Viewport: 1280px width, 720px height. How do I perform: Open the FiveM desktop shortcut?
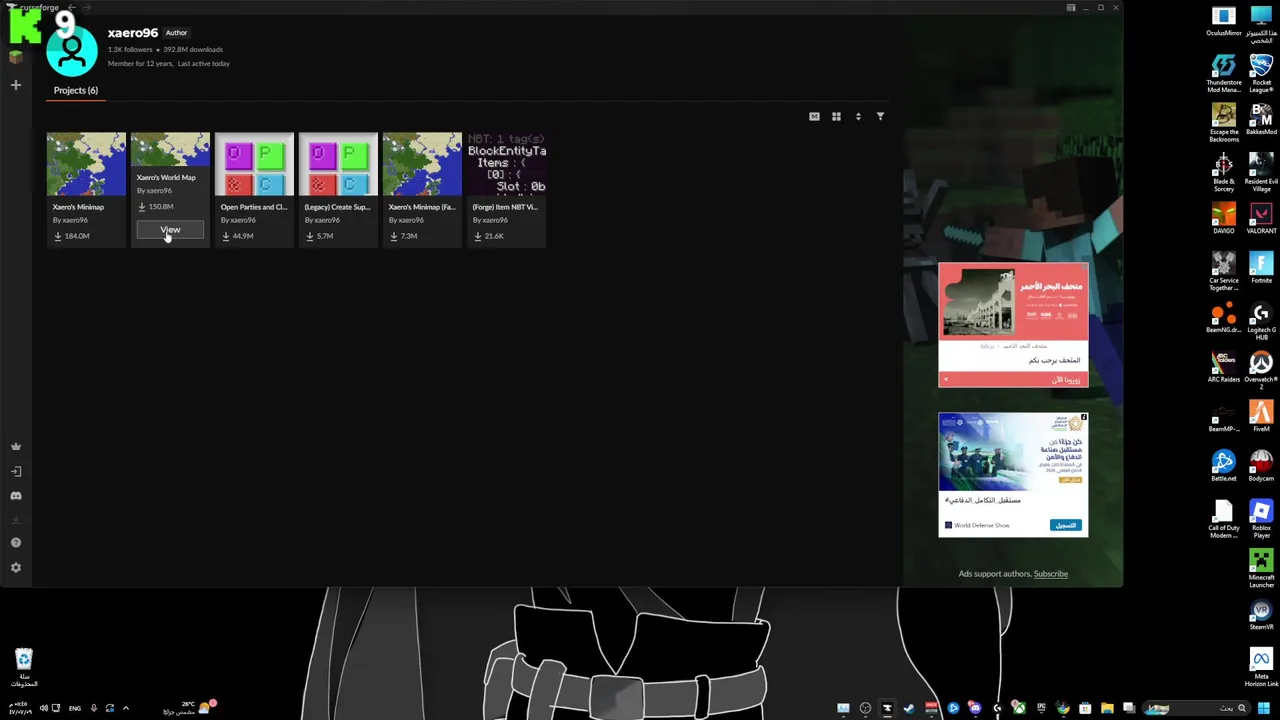1261,417
